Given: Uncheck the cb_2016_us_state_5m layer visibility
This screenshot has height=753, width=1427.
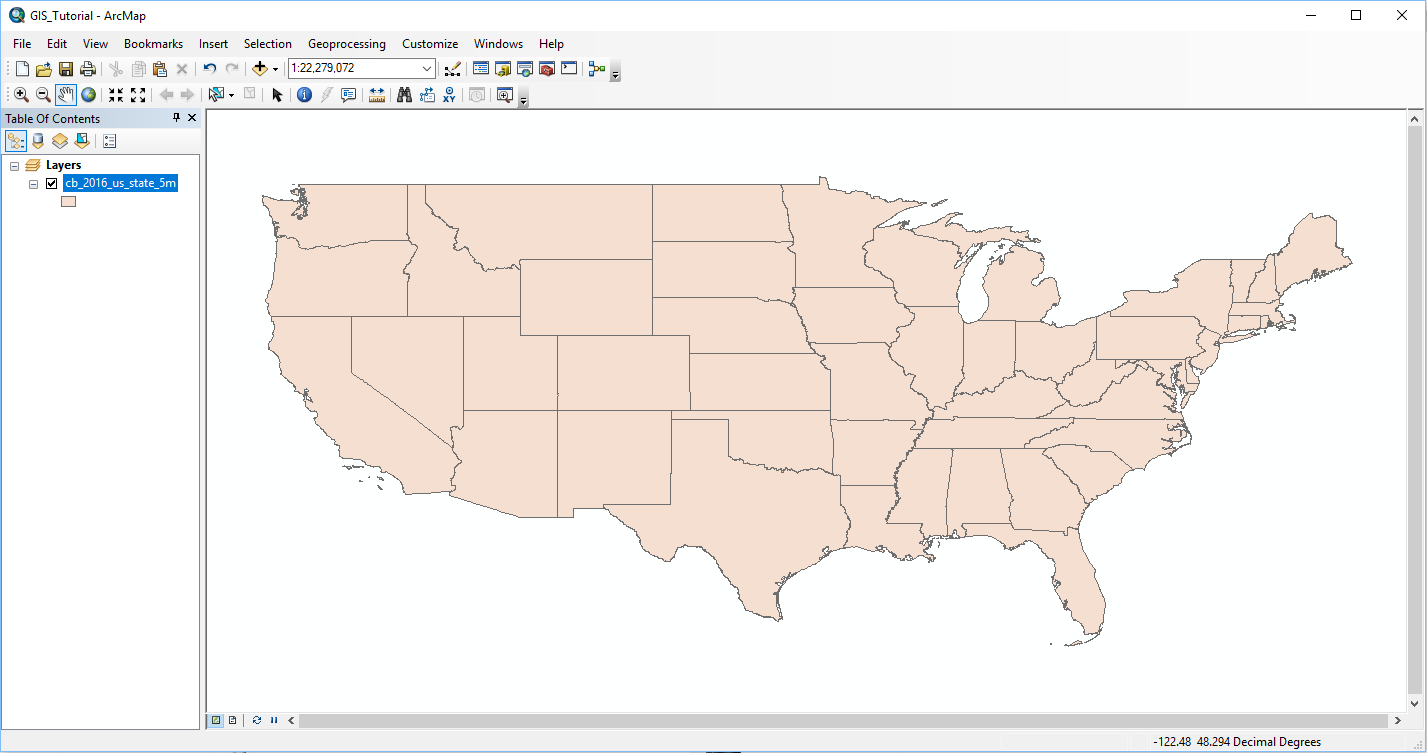Looking at the screenshot, I should (x=52, y=183).
